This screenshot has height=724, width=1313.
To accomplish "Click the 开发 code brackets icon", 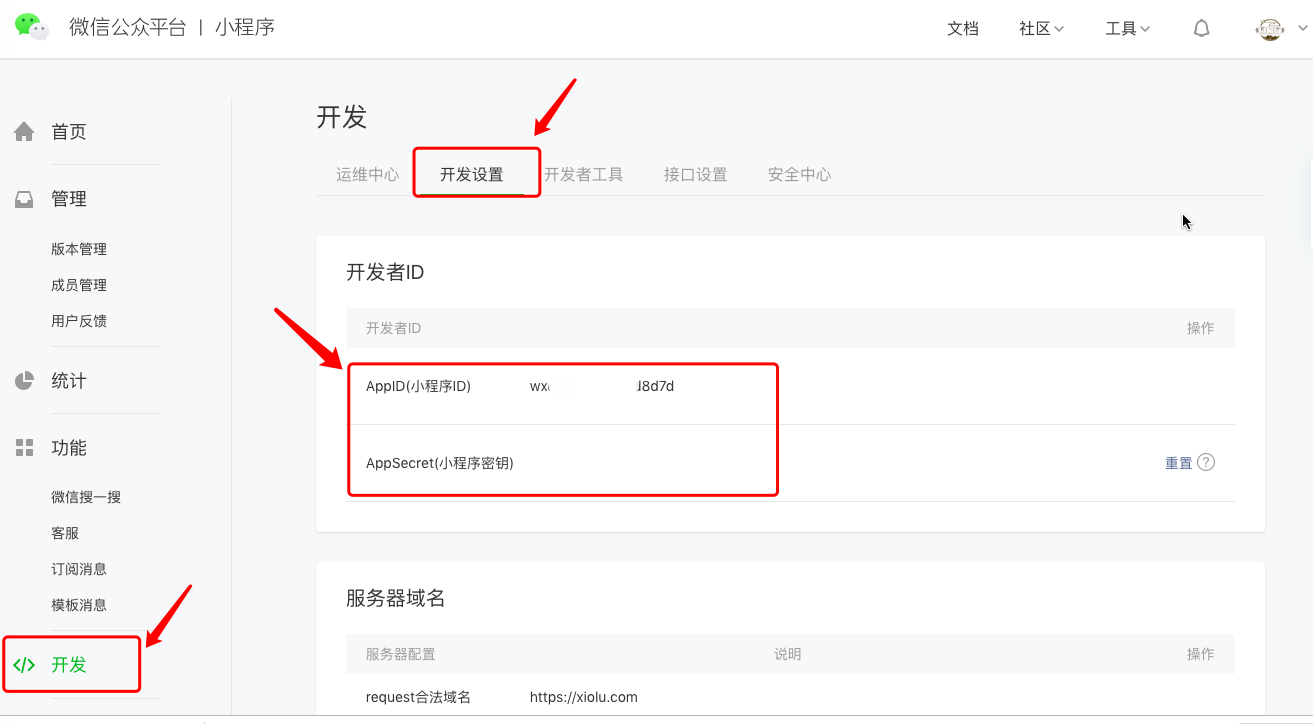I will (24, 665).
